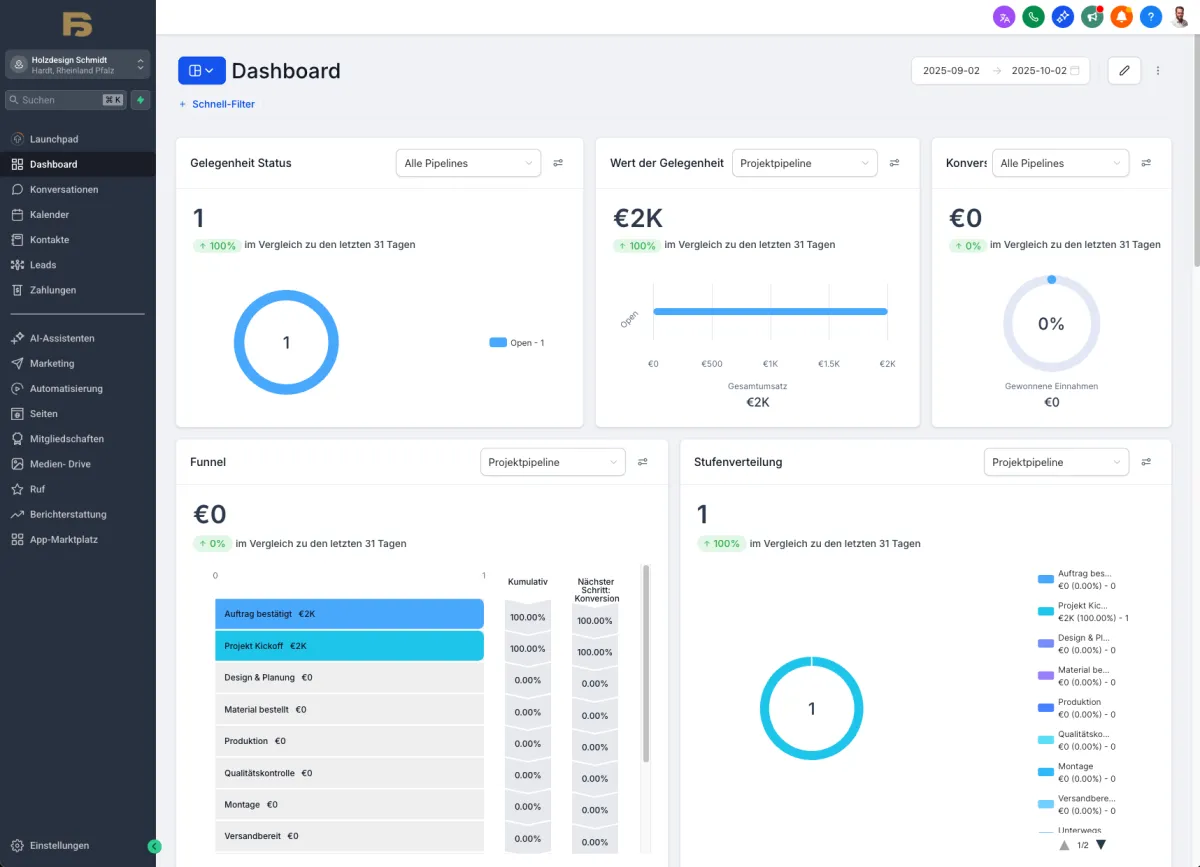
Task: Open Konversion widget filter settings icon
Action: pyautogui.click(x=1146, y=163)
